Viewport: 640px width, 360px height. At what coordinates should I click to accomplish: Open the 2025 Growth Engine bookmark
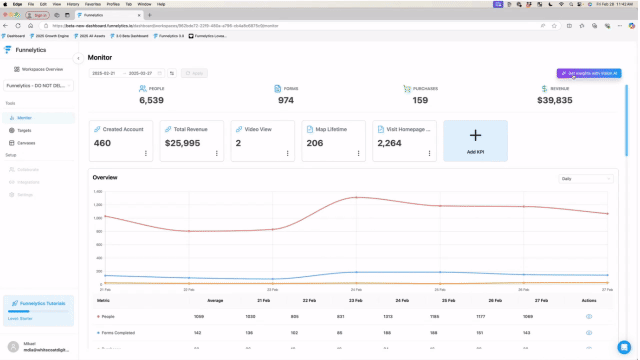coord(49,36)
